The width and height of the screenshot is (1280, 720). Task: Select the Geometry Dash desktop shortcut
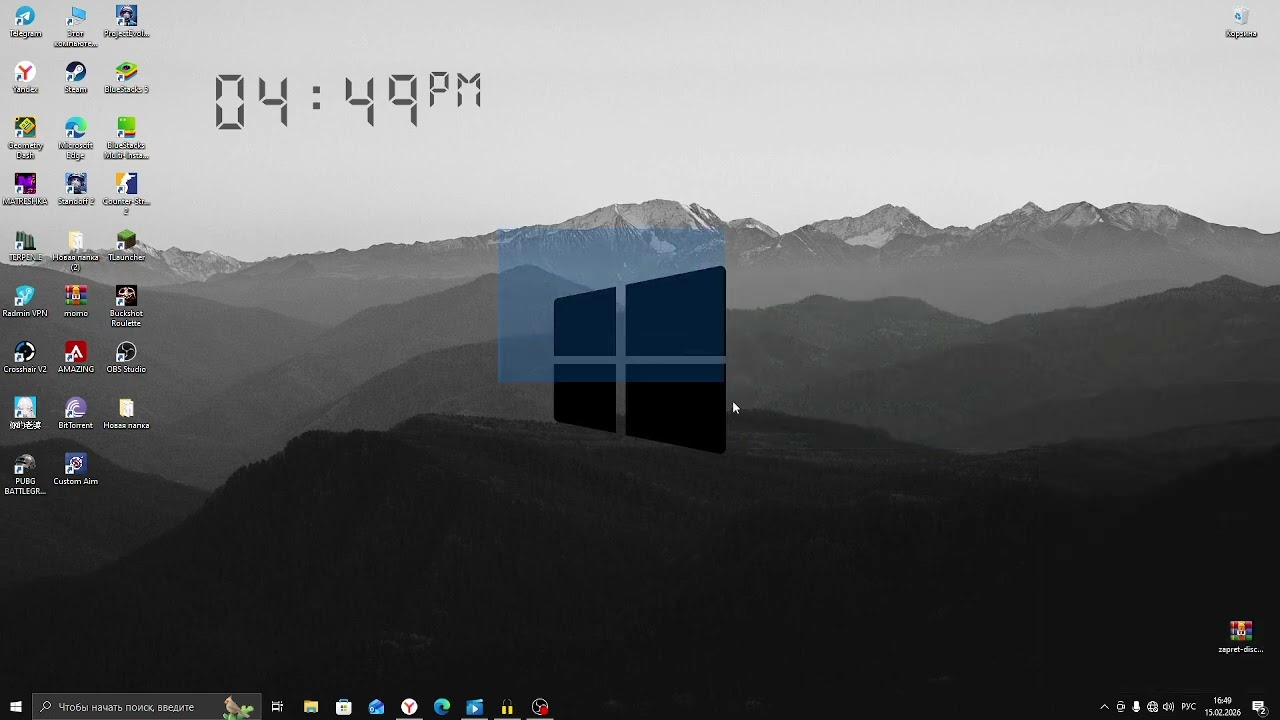(25, 139)
